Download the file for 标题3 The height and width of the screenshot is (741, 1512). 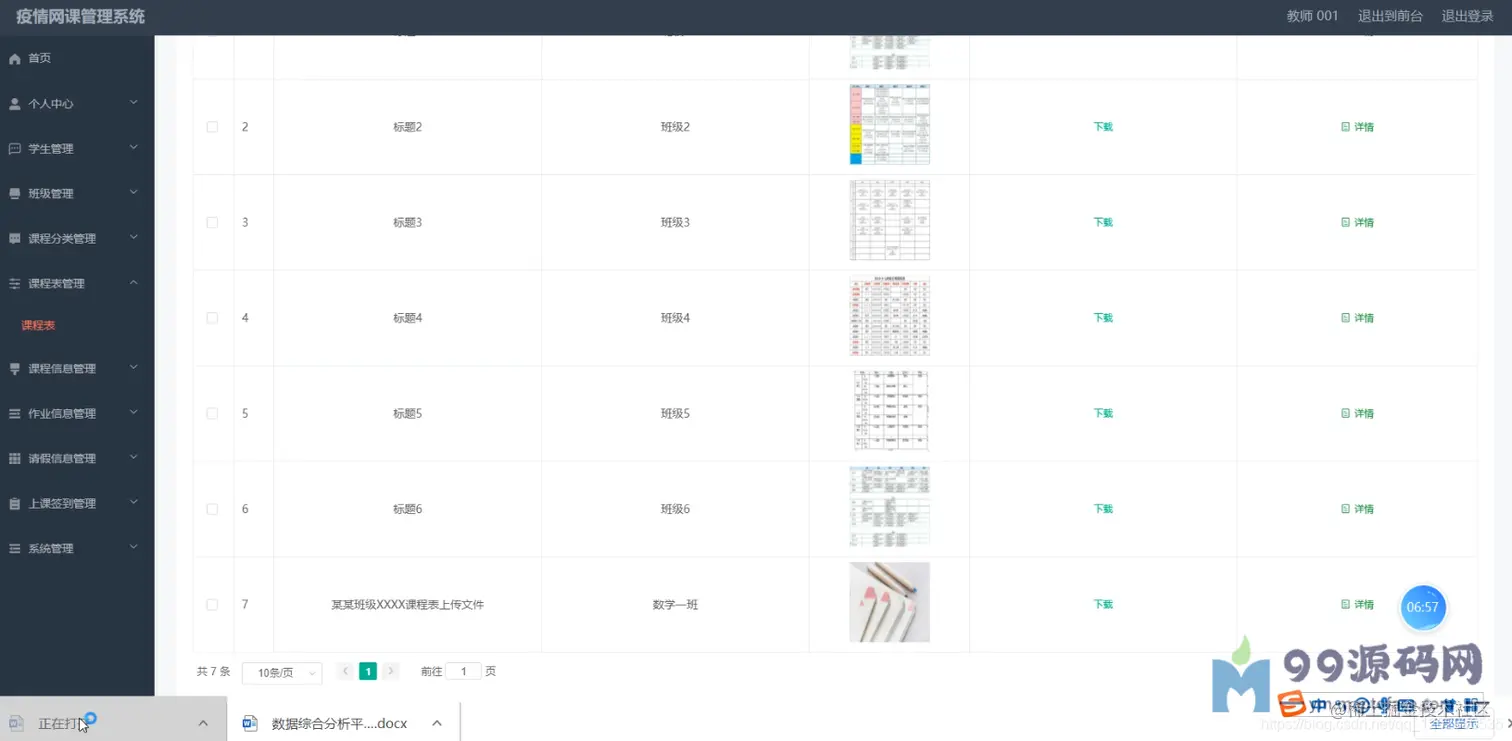(1103, 222)
